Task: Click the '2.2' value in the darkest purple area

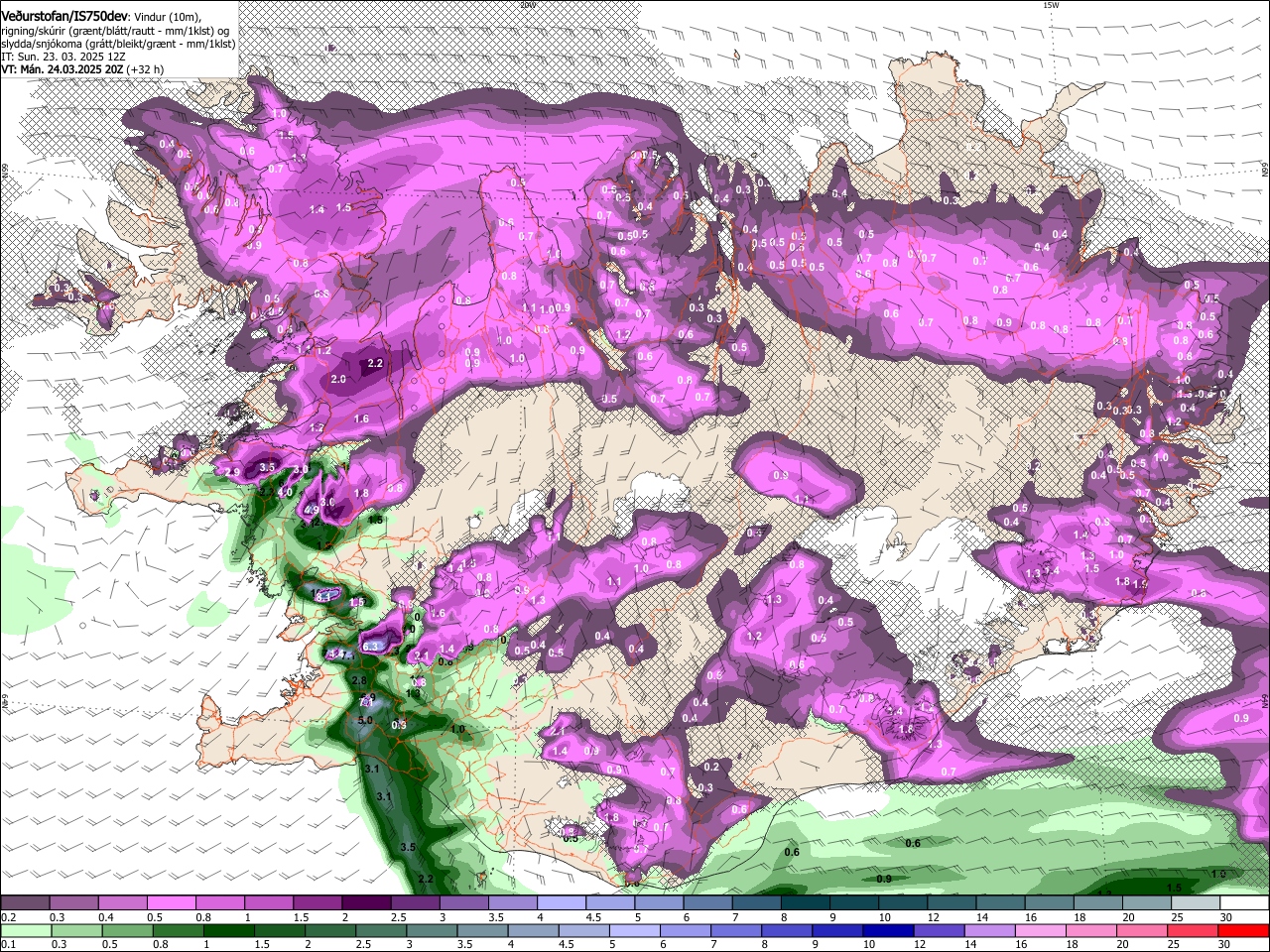Action: point(375,364)
